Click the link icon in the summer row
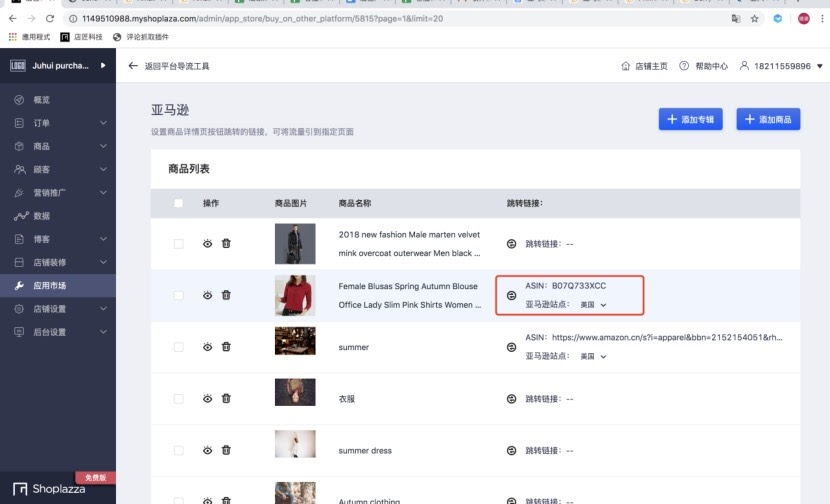 coord(511,347)
